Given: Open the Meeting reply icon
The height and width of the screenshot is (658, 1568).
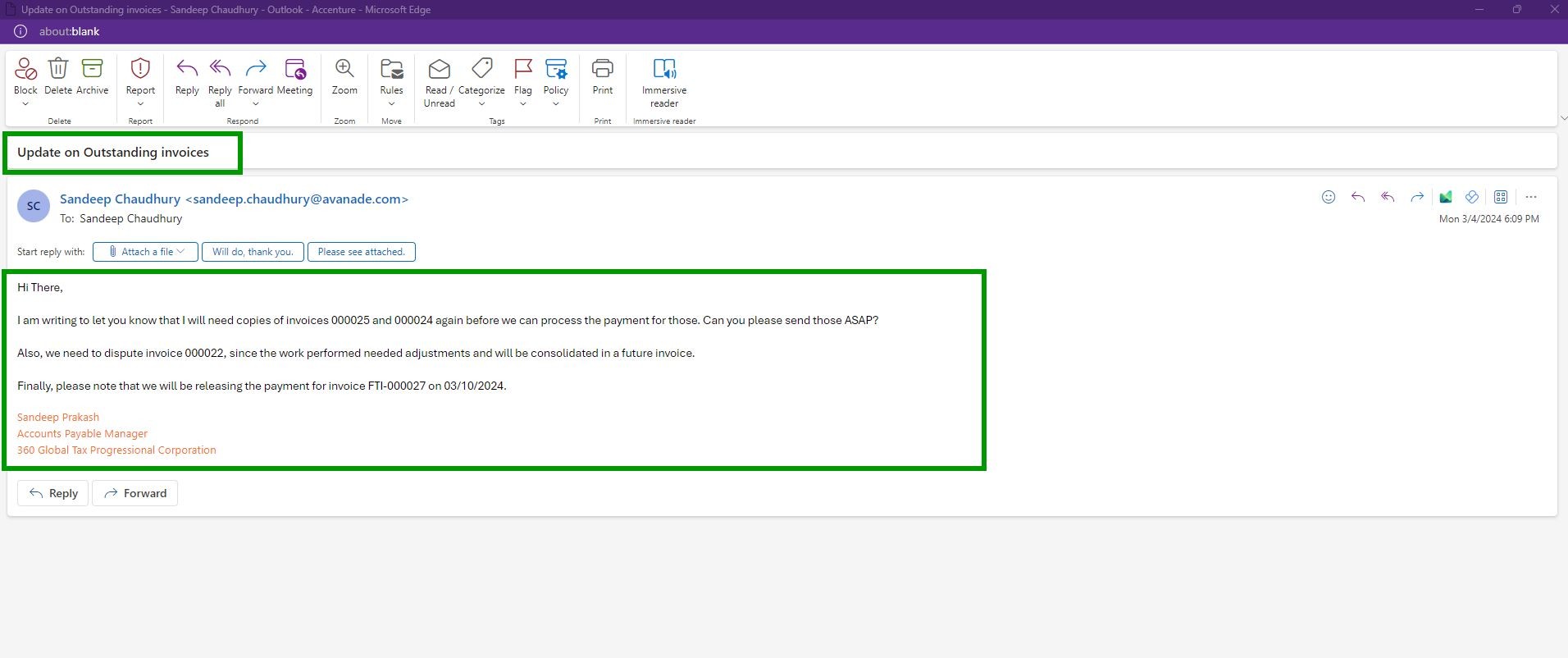Looking at the screenshot, I should pos(294,69).
